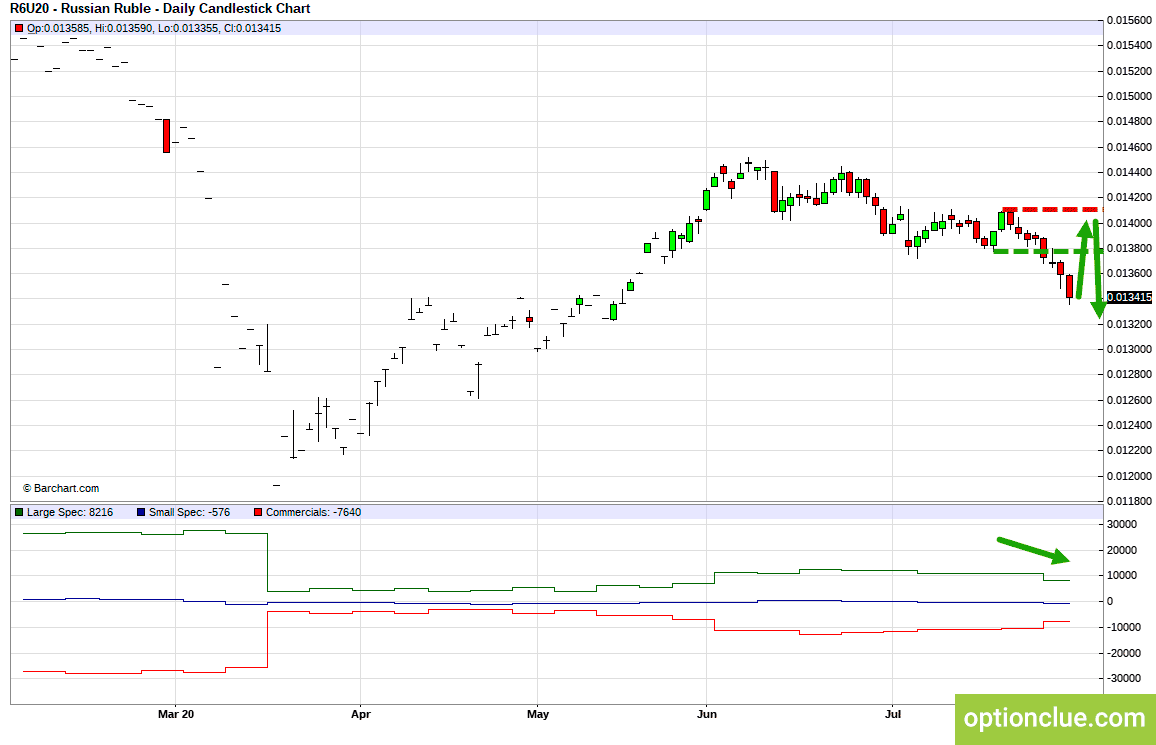The width and height of the screenshot is (1156, 745).
Task: Click the May date axis label
Action: click(x=538, y=713)
